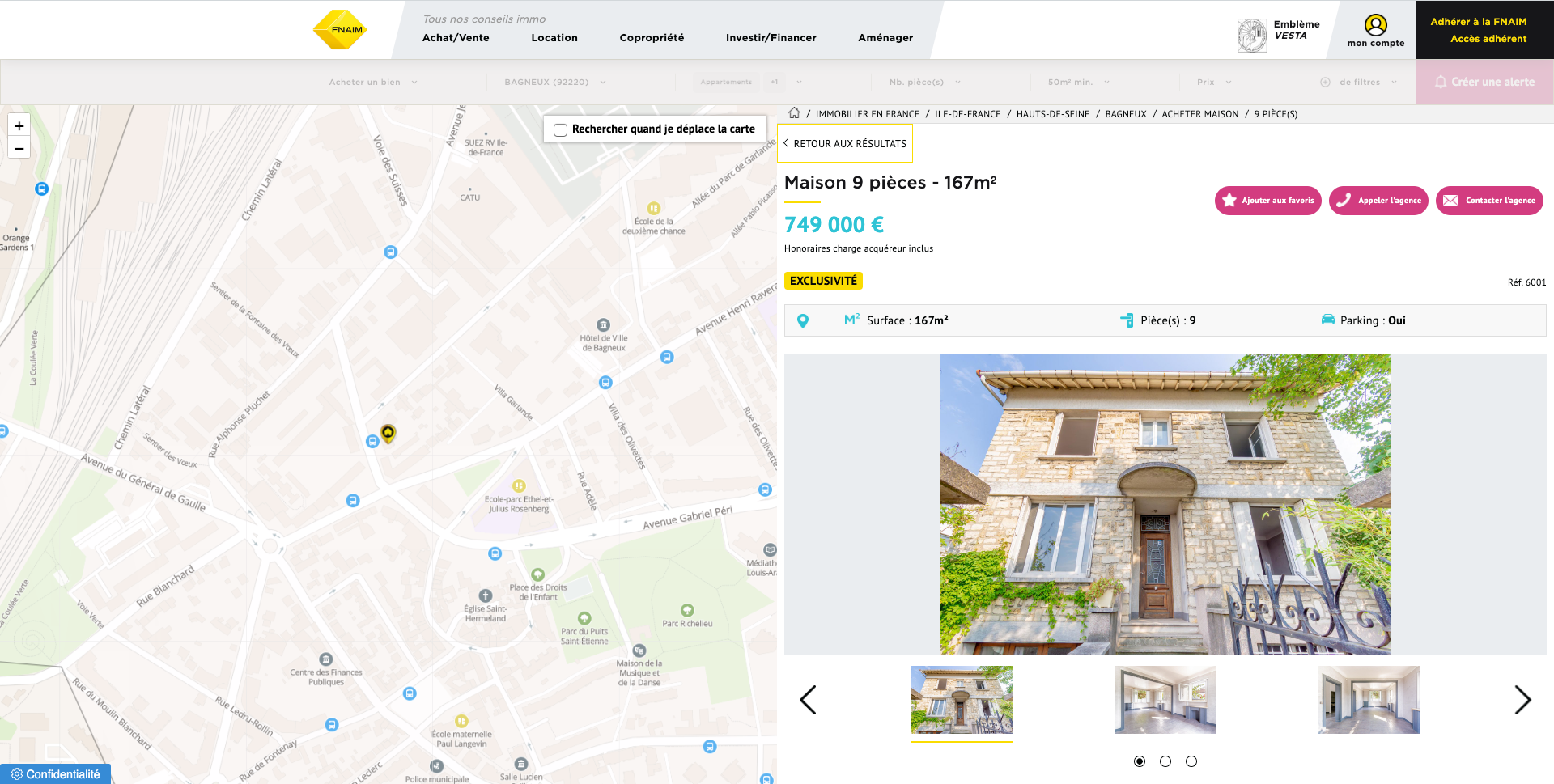Click Appeler l'agence button
This screenshot has width=1554, height=784.
pos(1378,201)
